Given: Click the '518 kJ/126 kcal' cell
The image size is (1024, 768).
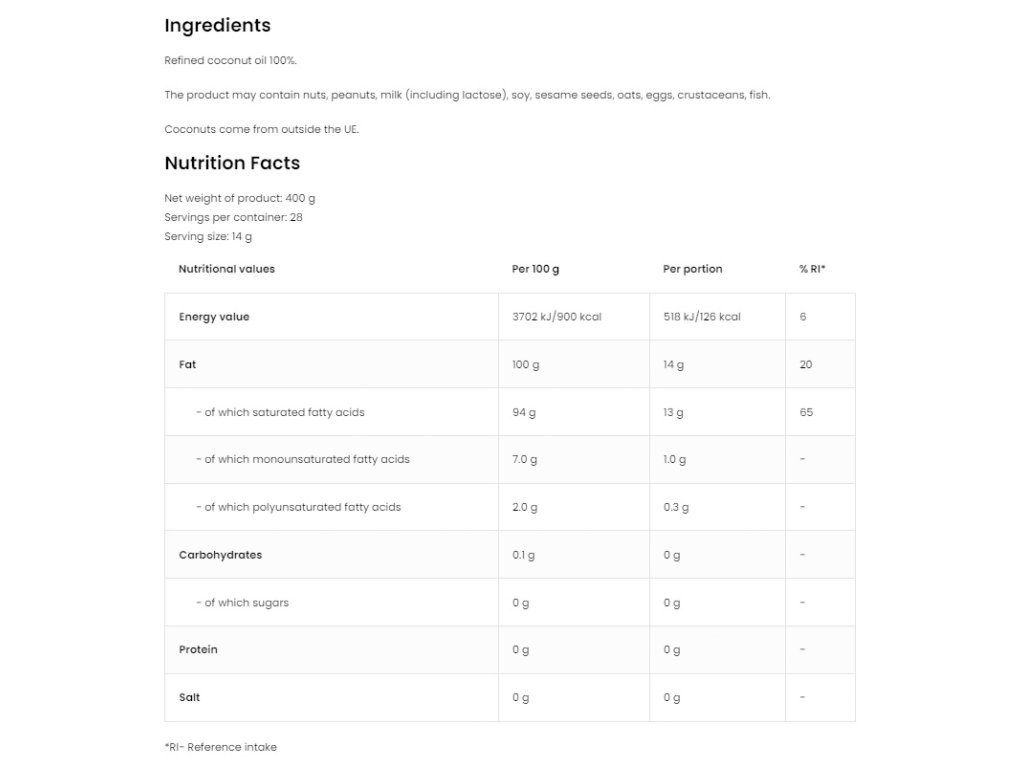Looking at the screenshot, I should point(701,317).
